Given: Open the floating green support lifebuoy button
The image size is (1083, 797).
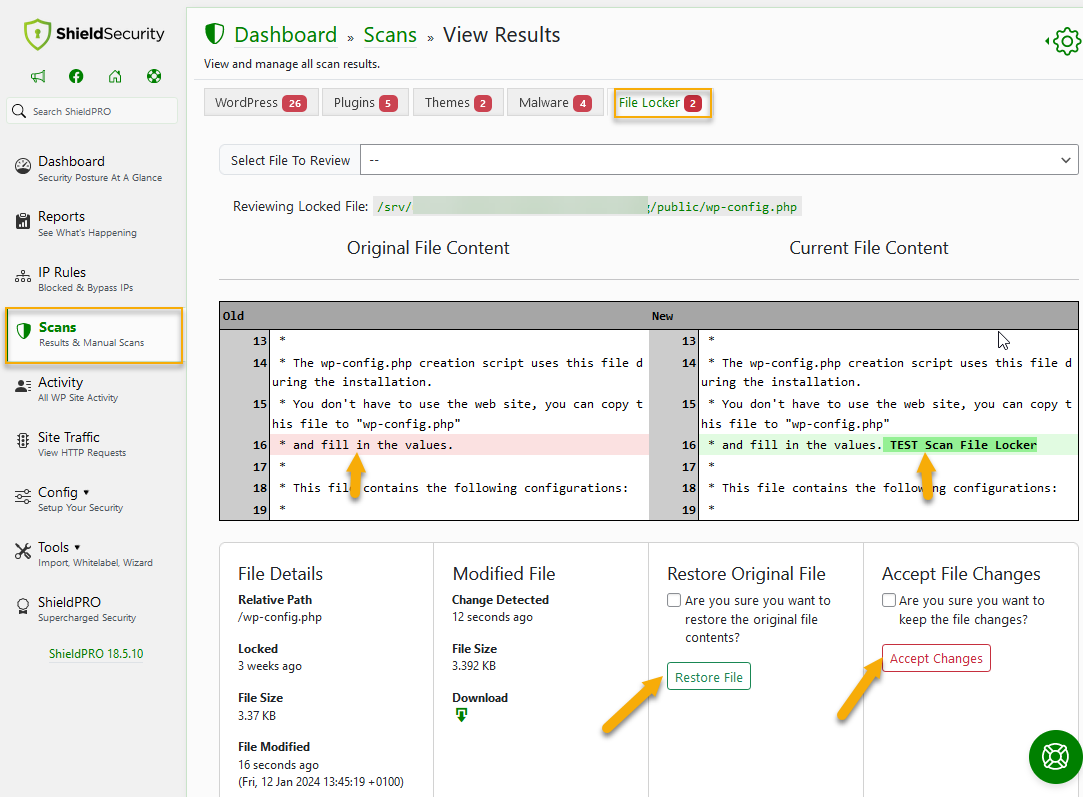Looking at the screenshot, I should point(1055,756).
